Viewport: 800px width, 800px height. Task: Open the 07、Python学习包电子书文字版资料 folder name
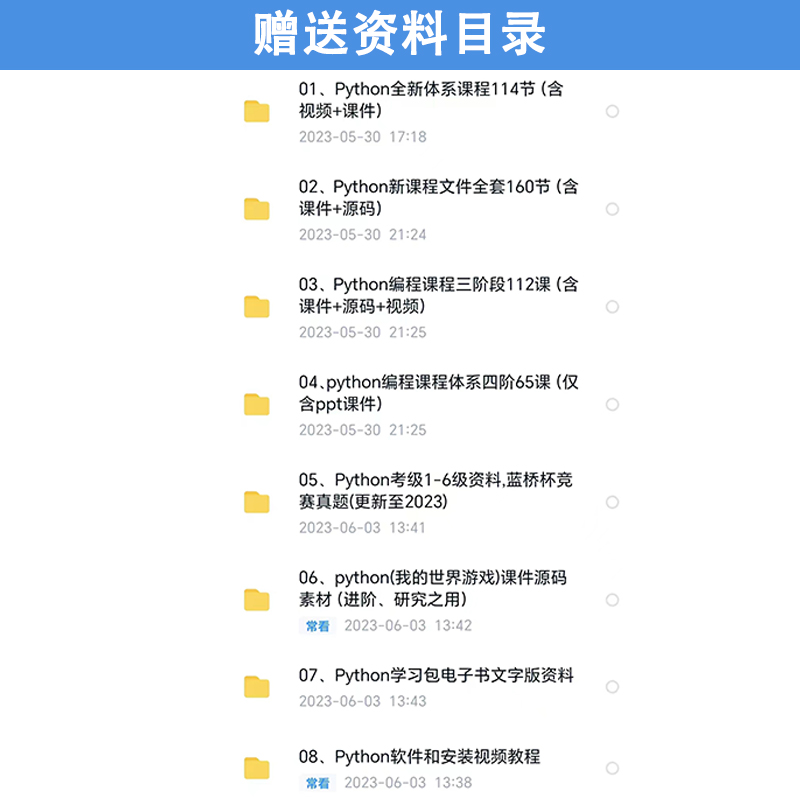point(436,676)
